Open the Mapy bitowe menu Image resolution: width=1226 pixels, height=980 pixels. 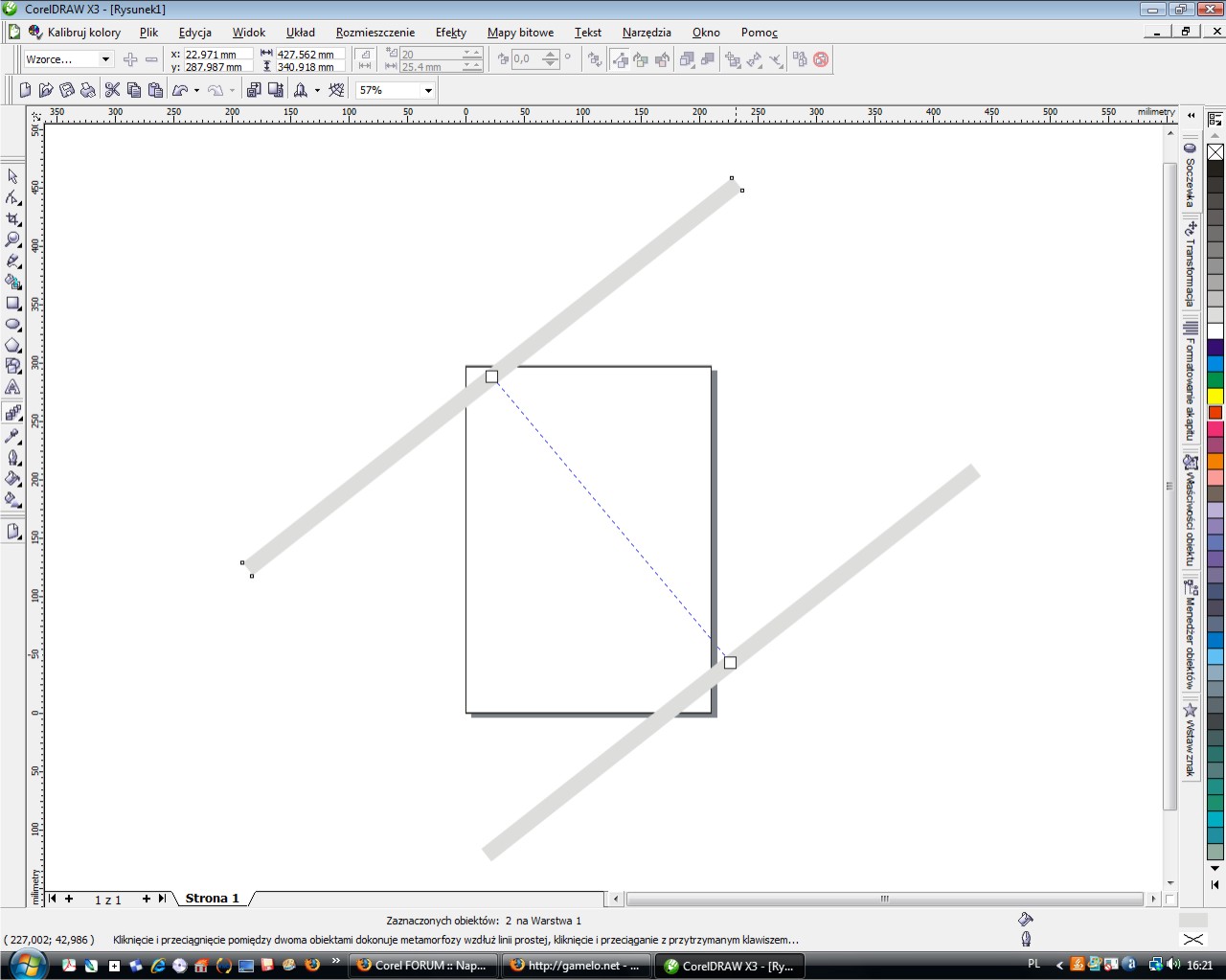click(x=520, y=33)
